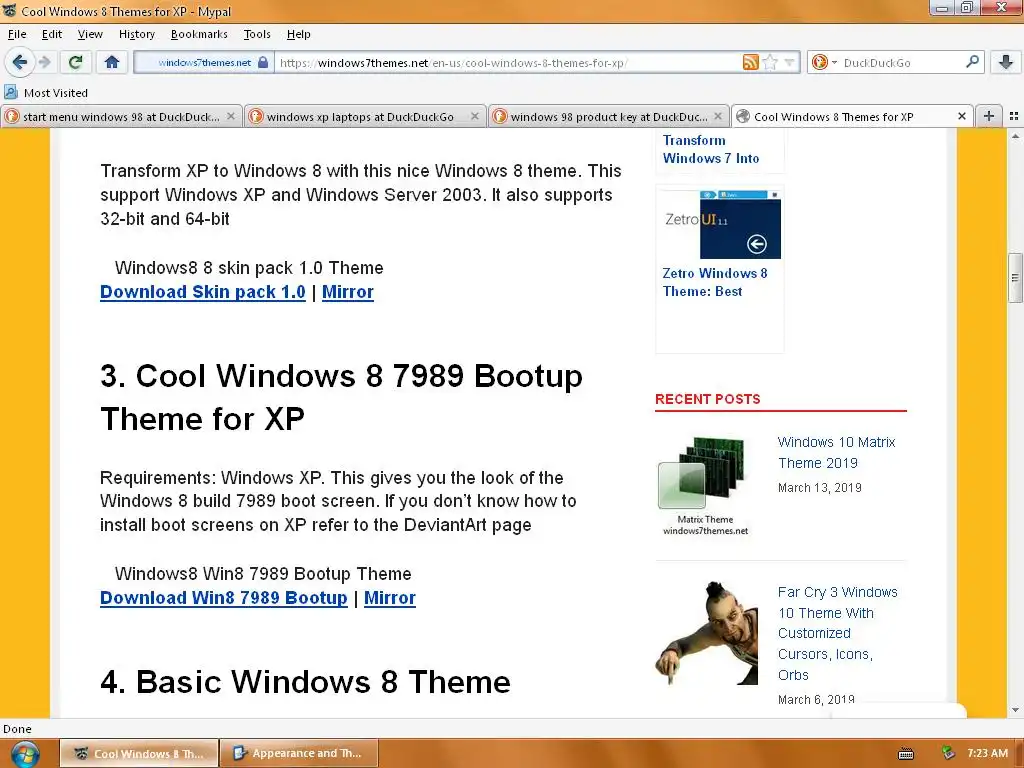This screenshot has width=1024, height=768.
Task: Open the File menu
Action: point(17,35)
